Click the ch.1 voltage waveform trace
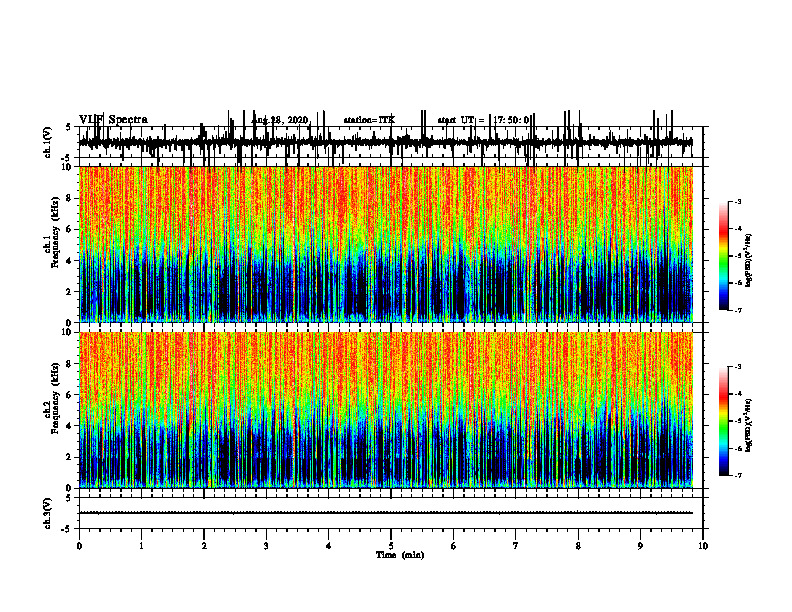The image size is (792, 612). (385, 142)
